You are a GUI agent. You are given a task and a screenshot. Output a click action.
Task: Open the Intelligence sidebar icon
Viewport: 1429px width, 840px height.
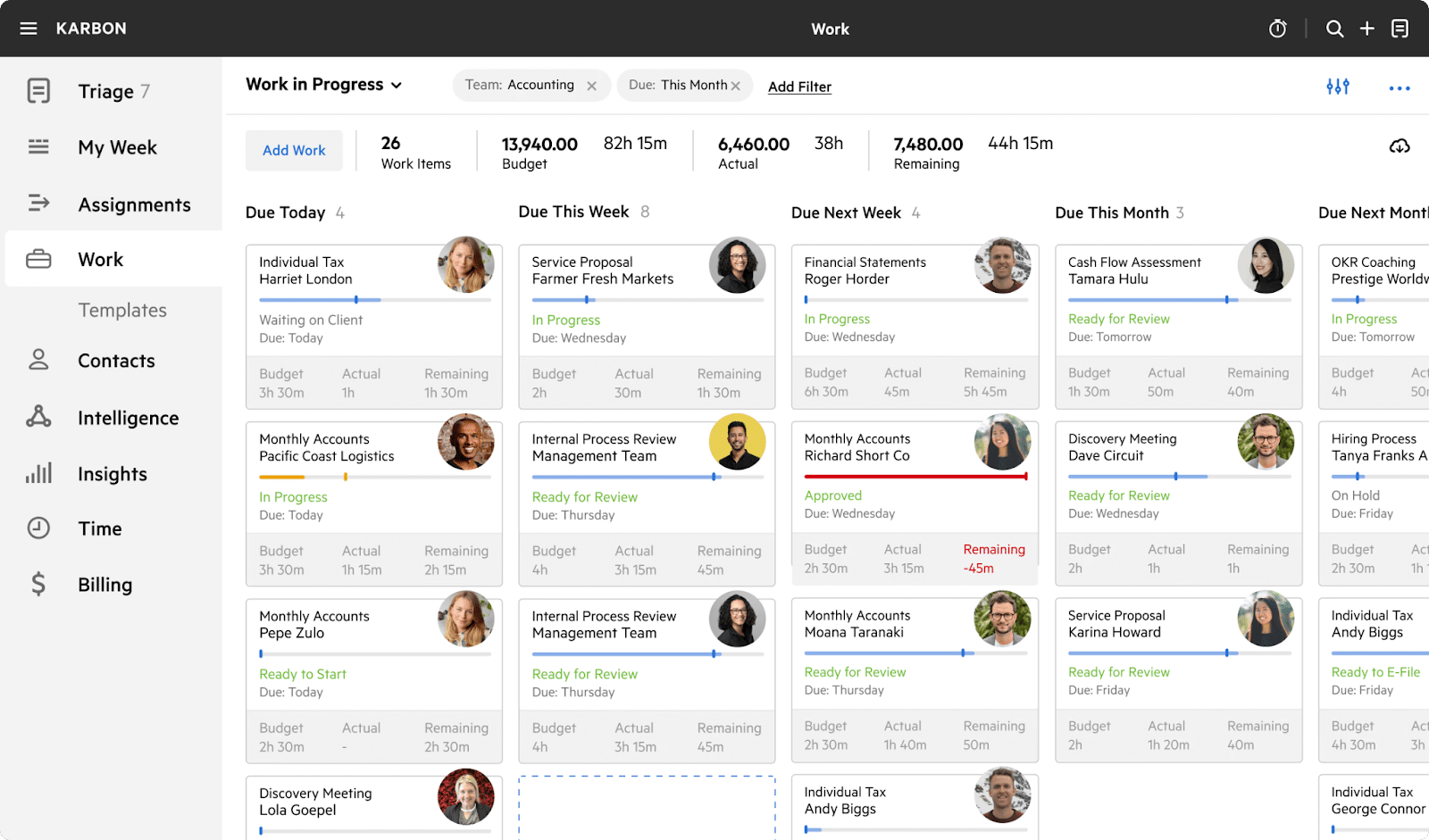click(x=38, y=417)
